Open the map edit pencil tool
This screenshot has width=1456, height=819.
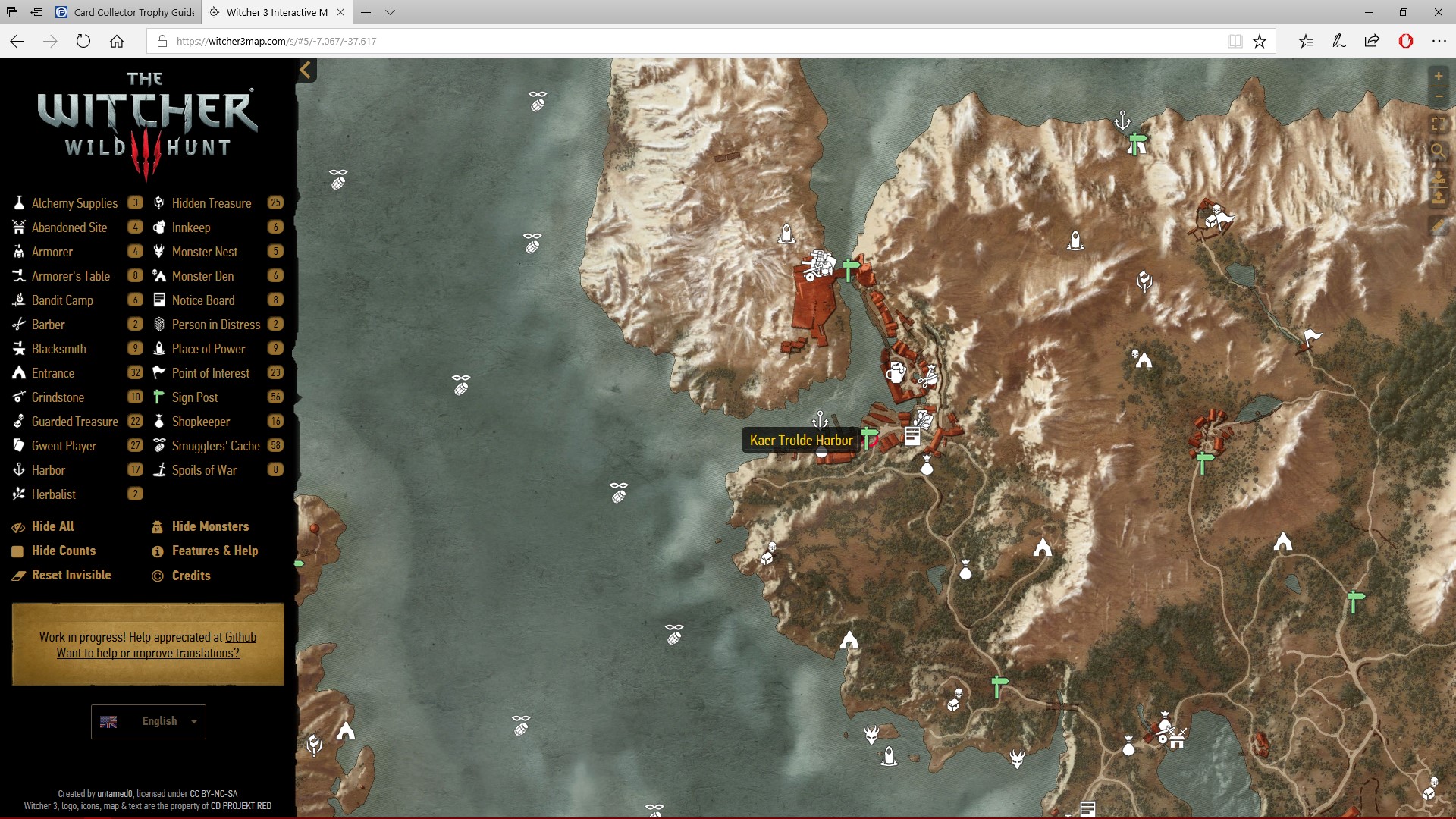[1438, 226]
